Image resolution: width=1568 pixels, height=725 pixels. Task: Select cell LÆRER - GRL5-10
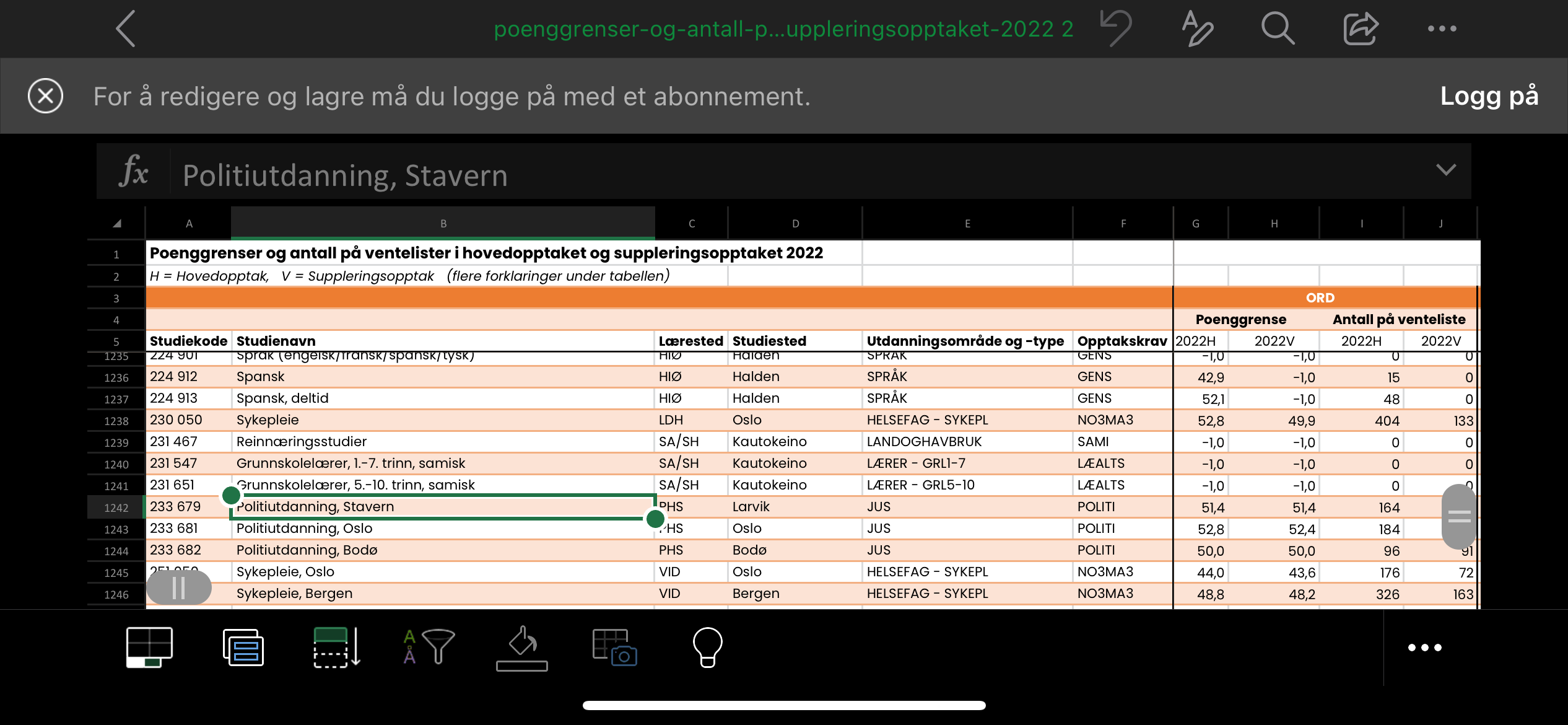(x=967, y=485)
